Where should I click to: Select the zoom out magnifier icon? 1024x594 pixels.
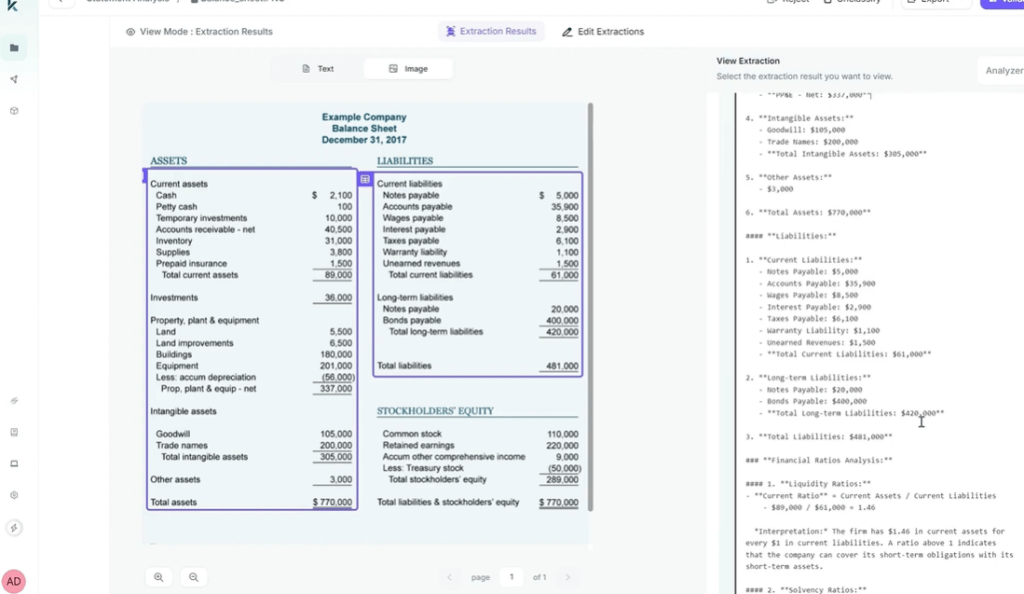pyautogui.click(x=193, y=577)
